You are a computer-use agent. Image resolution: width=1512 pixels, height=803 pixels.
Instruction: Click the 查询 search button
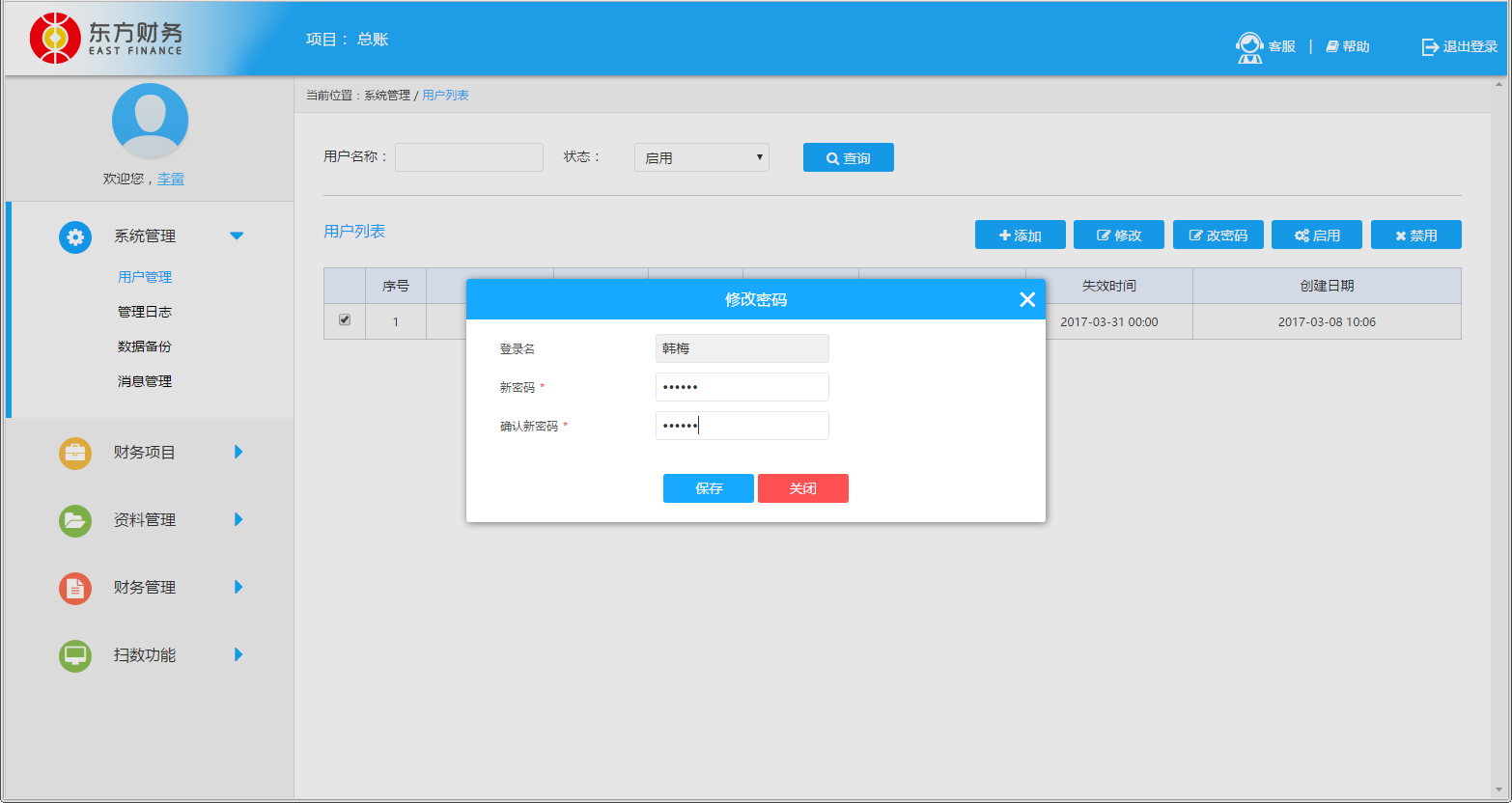849,157
